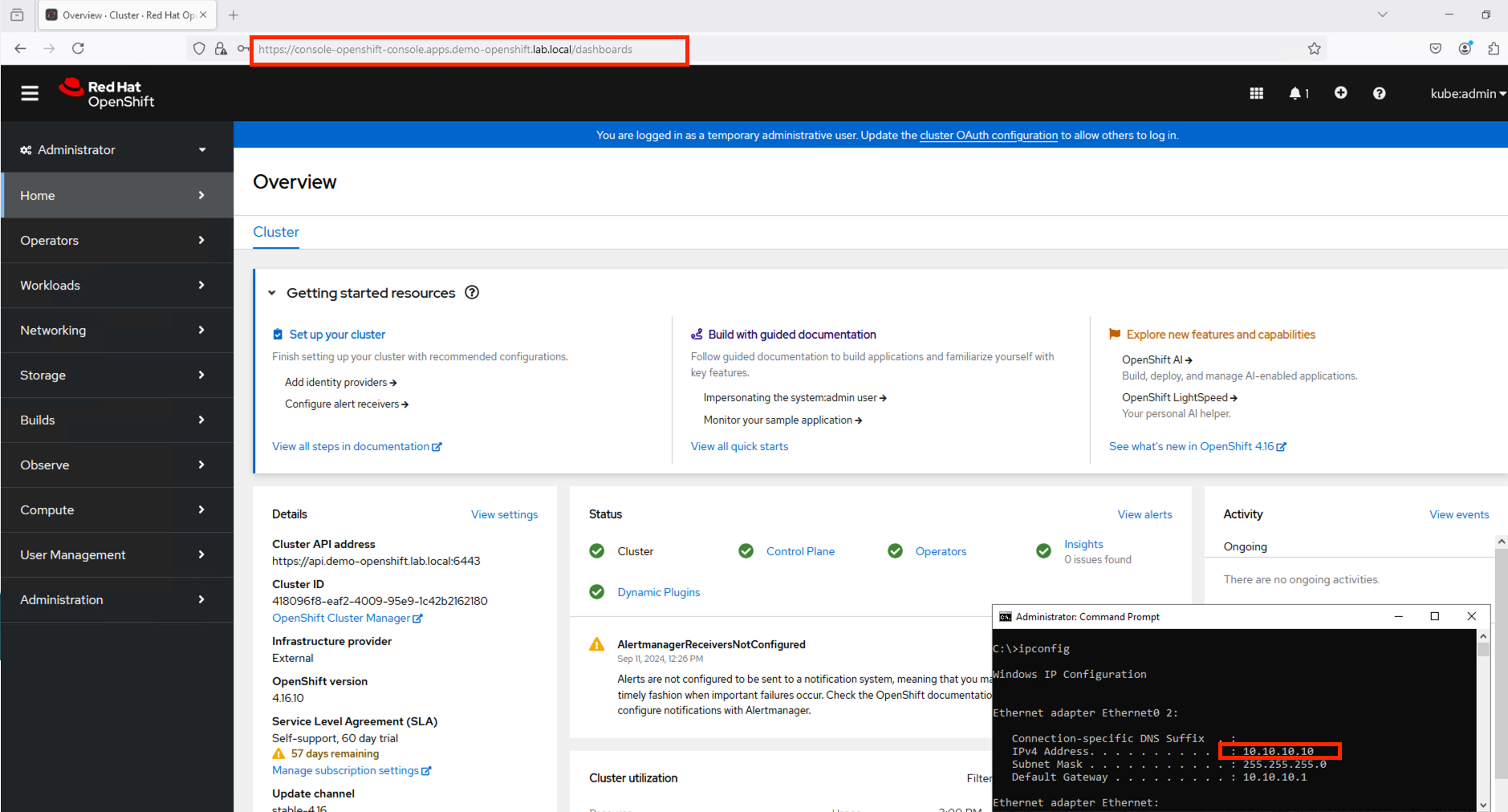Image resolution: width=1508 pixels, height=812 pixels.
Task: Click the AlertmanagerReceiversNotConfigured warning icon
Action: tap(597, 644)
